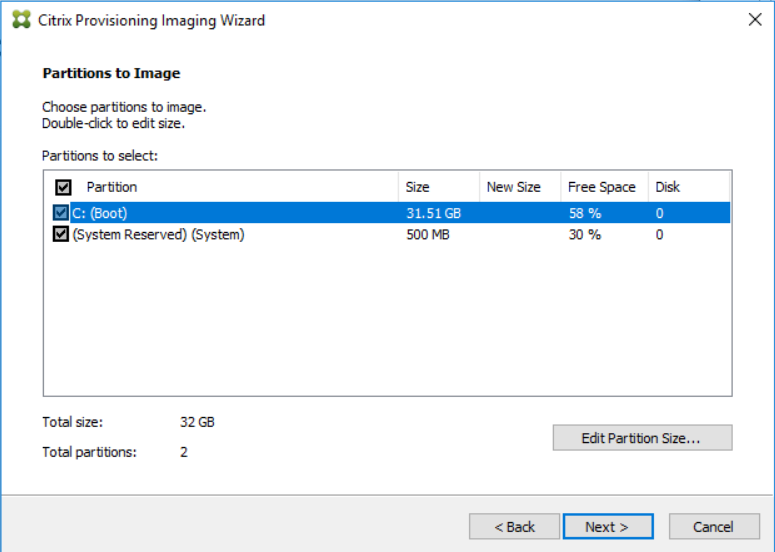
Task: Click the 30 % free space value
Action: click(x=585, y=234)
